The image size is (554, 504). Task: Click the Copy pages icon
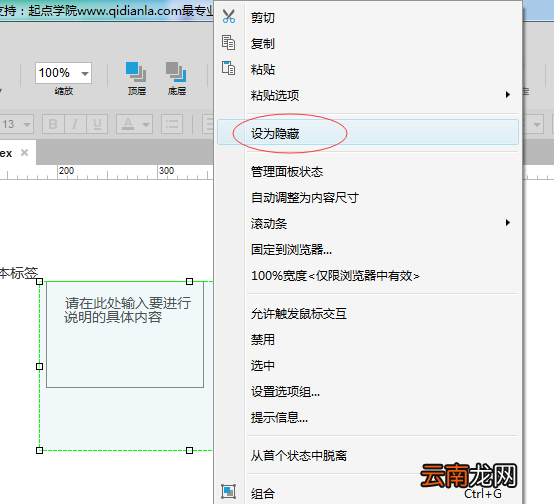(x=228, y=42)
